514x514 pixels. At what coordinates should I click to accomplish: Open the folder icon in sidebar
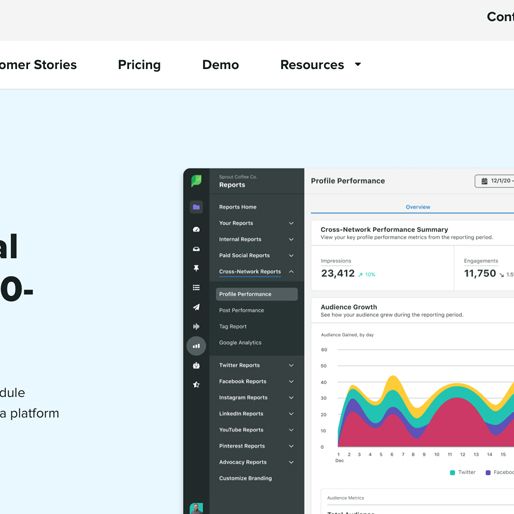pos(196,207)
